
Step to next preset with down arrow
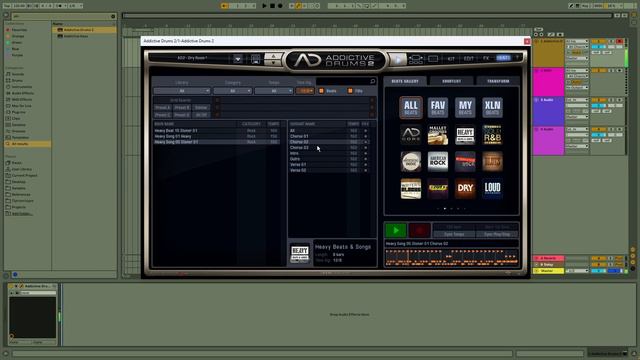point(273,63)
